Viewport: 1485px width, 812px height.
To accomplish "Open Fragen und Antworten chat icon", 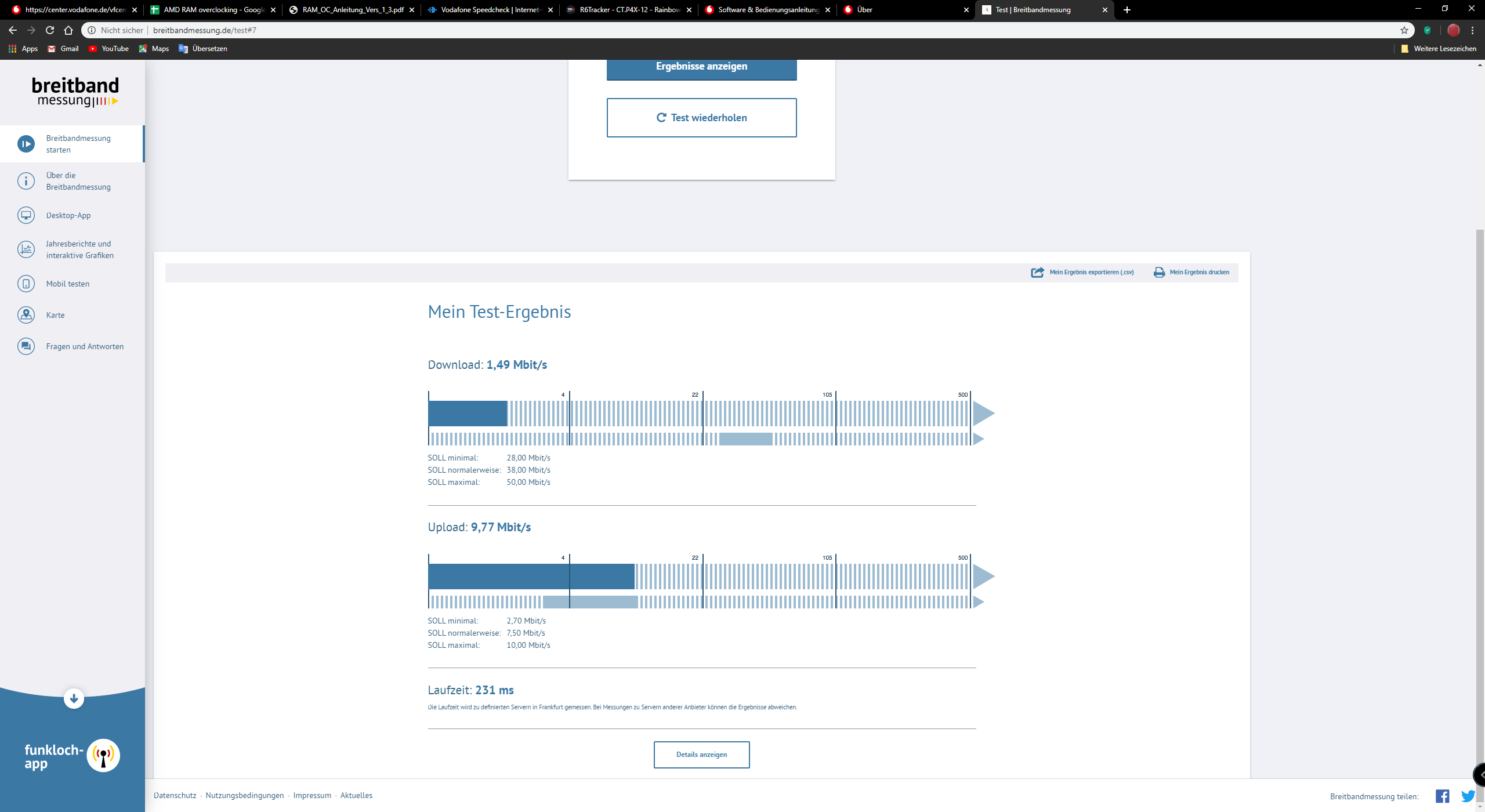I will click(26, 346).
